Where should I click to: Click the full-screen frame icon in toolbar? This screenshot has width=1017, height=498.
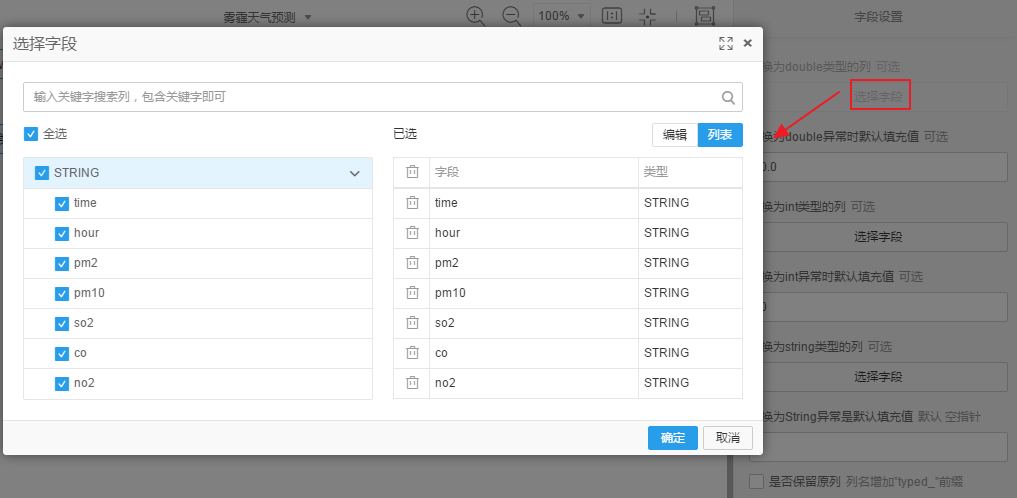[705, 16]
